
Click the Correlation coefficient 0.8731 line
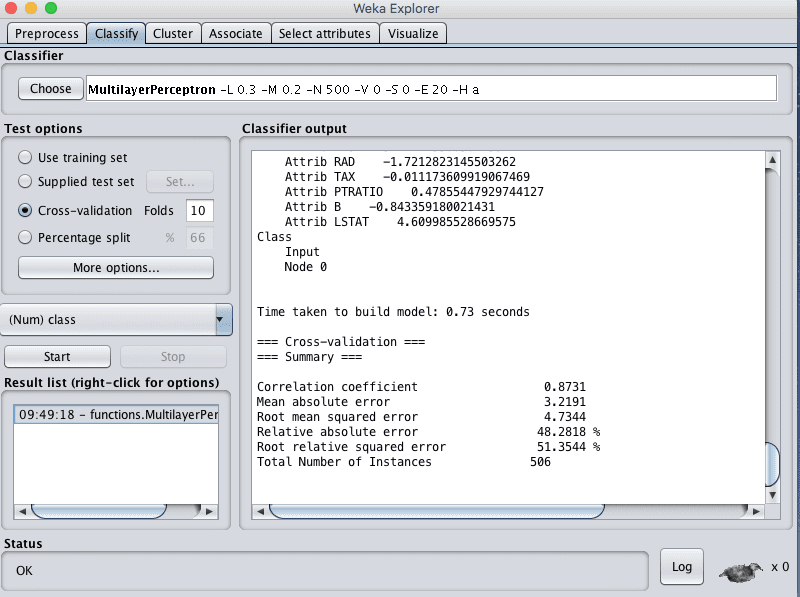tap(421, 387)
